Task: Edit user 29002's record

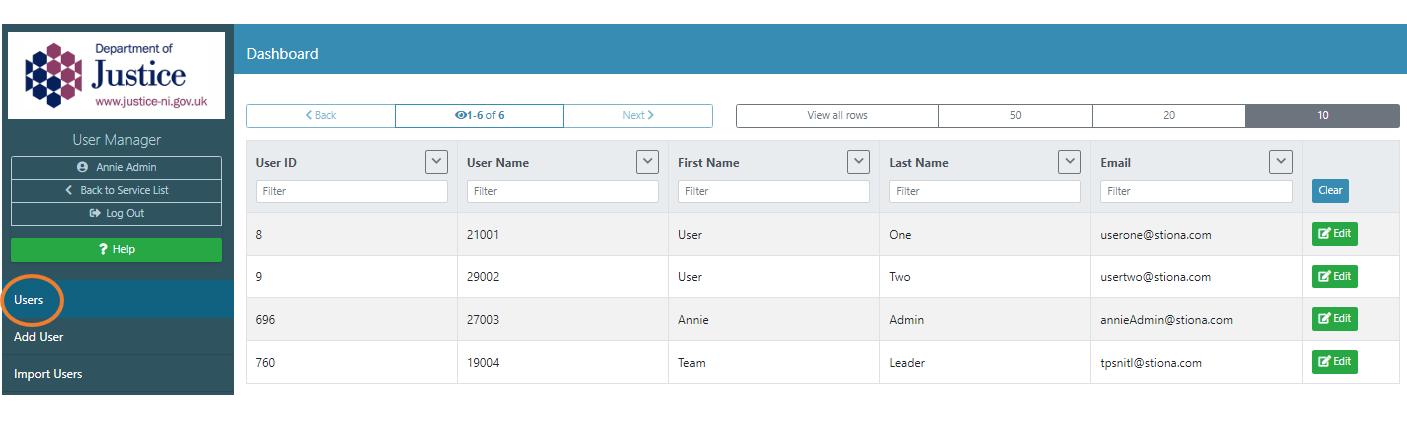Action: tap(1334, 277)
